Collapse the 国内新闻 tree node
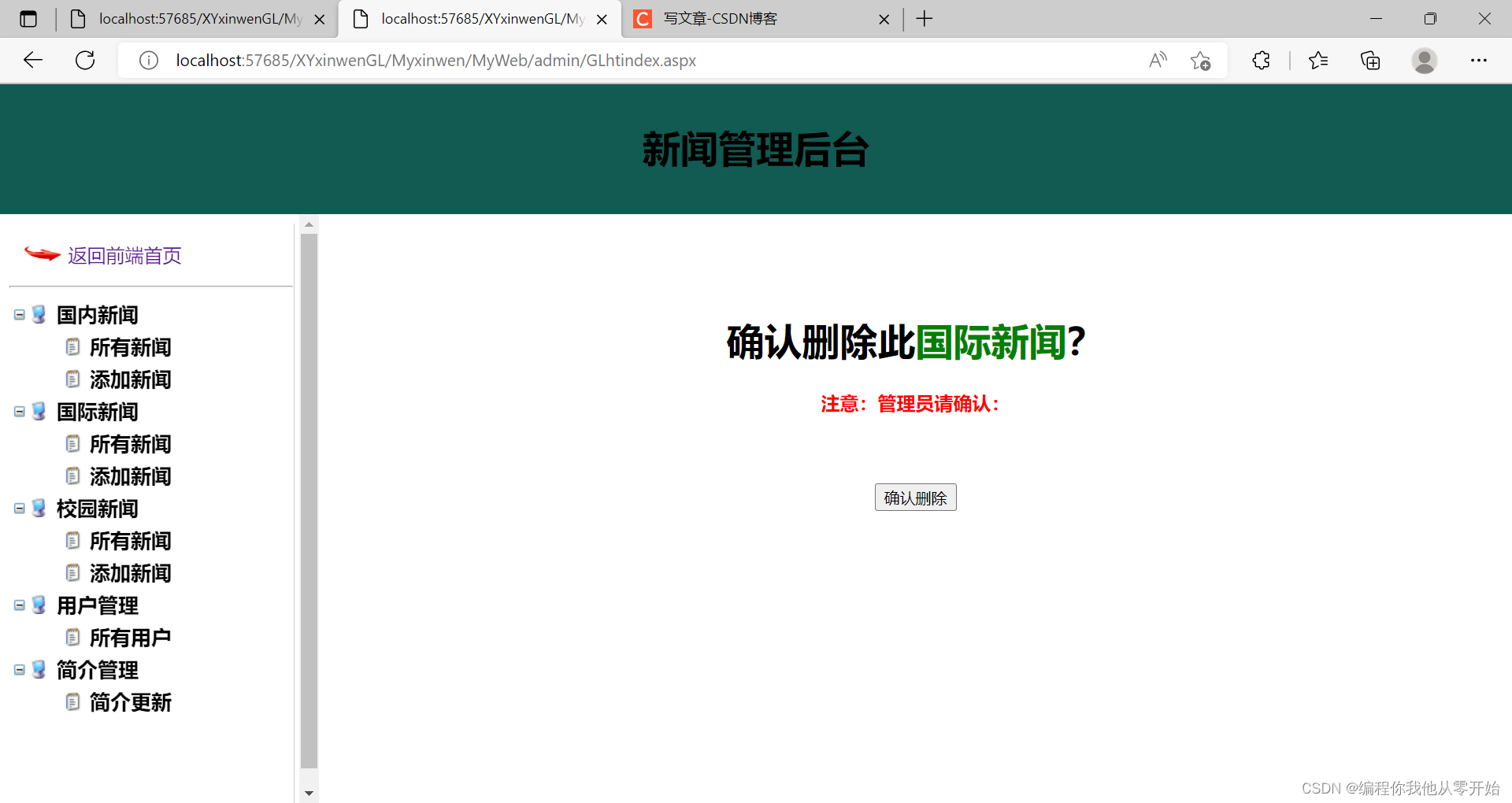Viewport: 1512px width, 803px height. pyautogui.click(x=19, y=313)
